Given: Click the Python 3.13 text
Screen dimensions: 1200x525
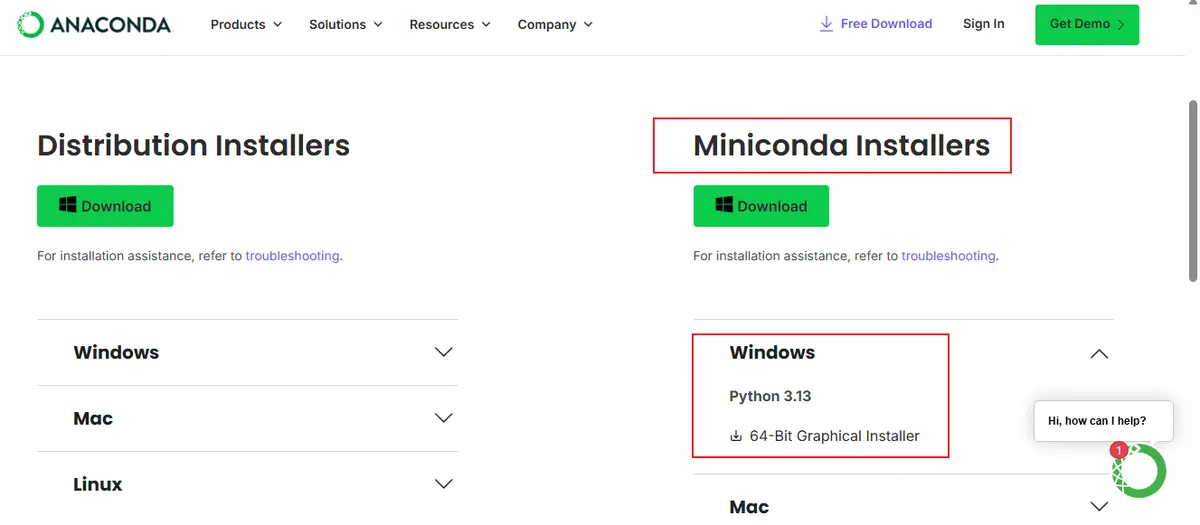Looking at the screenshot, I should (770, 396).
